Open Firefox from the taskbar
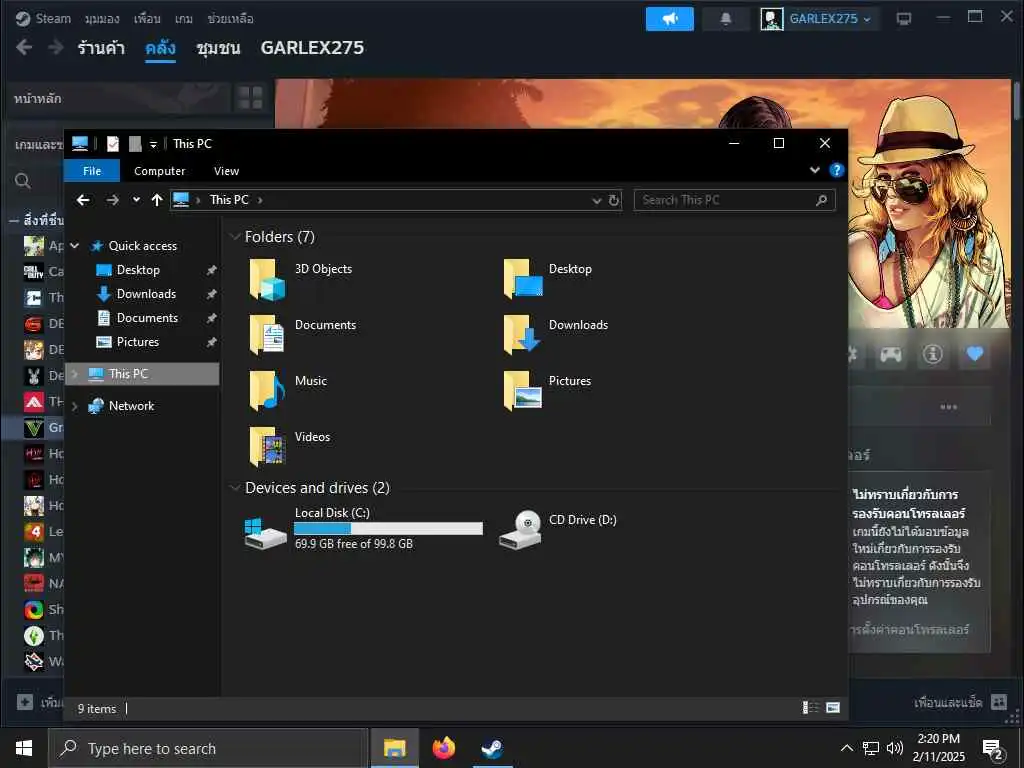 [443, 748]
